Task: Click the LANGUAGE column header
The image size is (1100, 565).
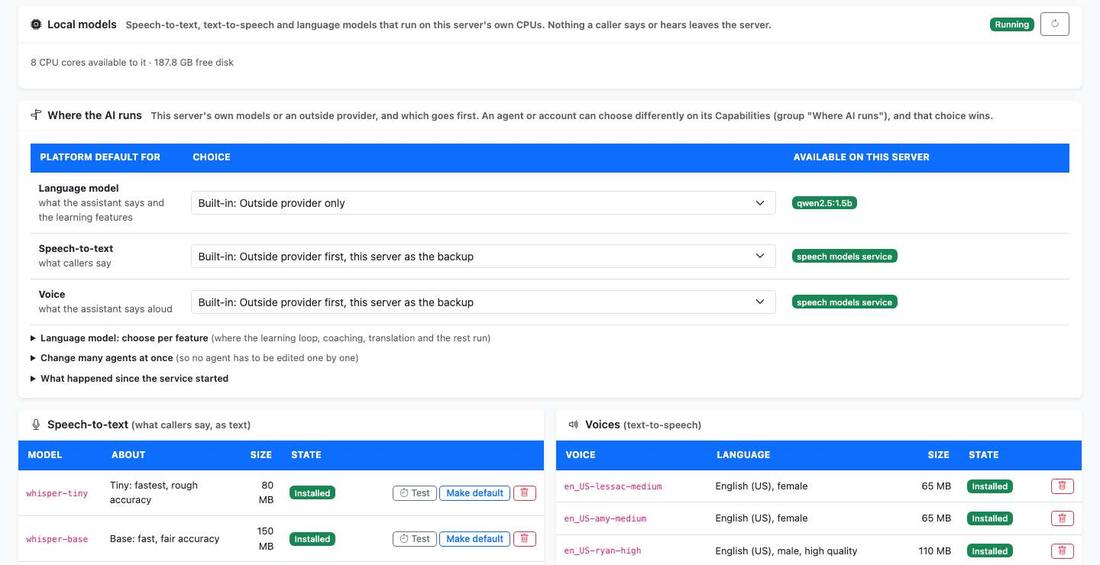Action: click(743, 455)
